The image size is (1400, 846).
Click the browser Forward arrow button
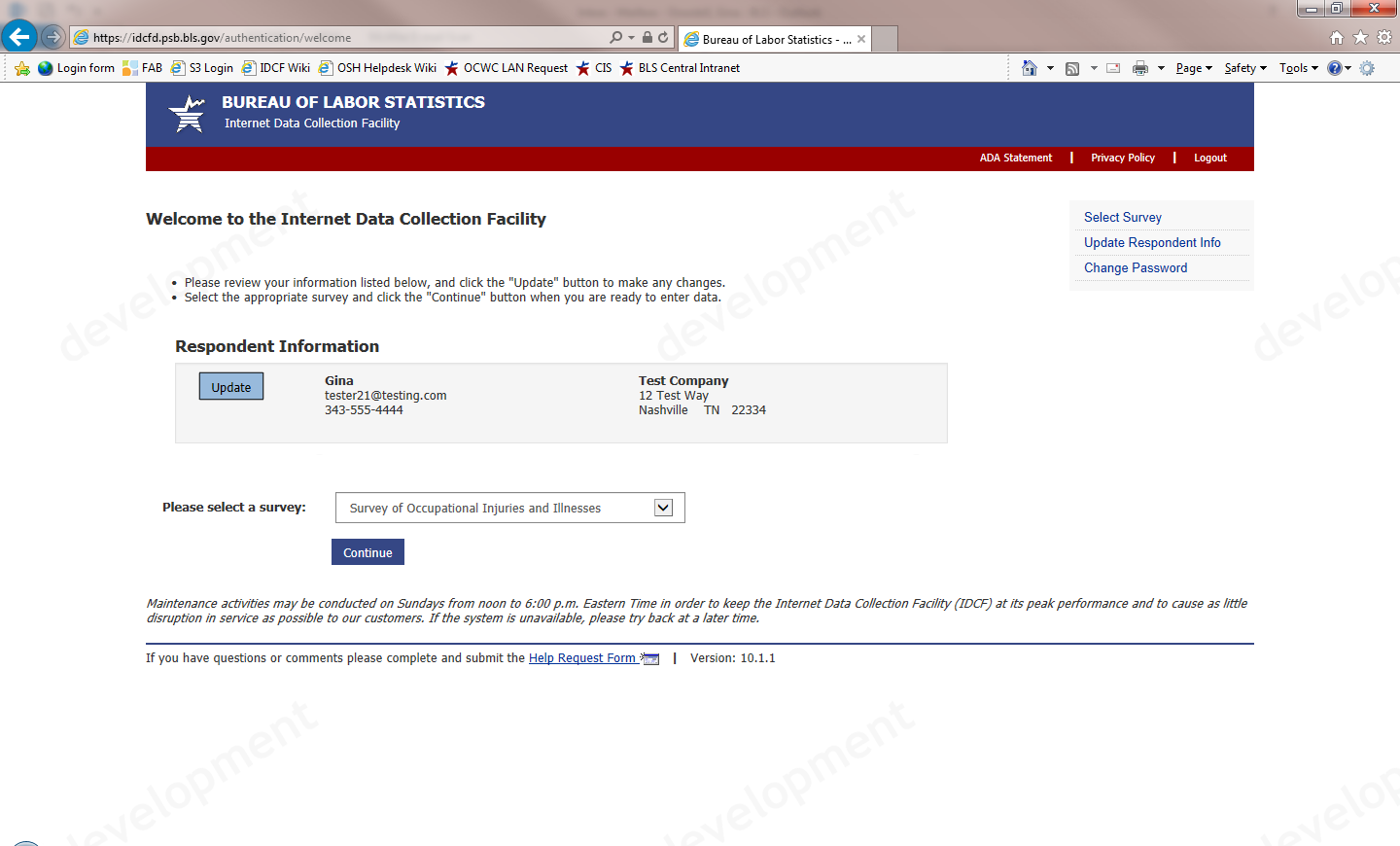pos(53,37)
